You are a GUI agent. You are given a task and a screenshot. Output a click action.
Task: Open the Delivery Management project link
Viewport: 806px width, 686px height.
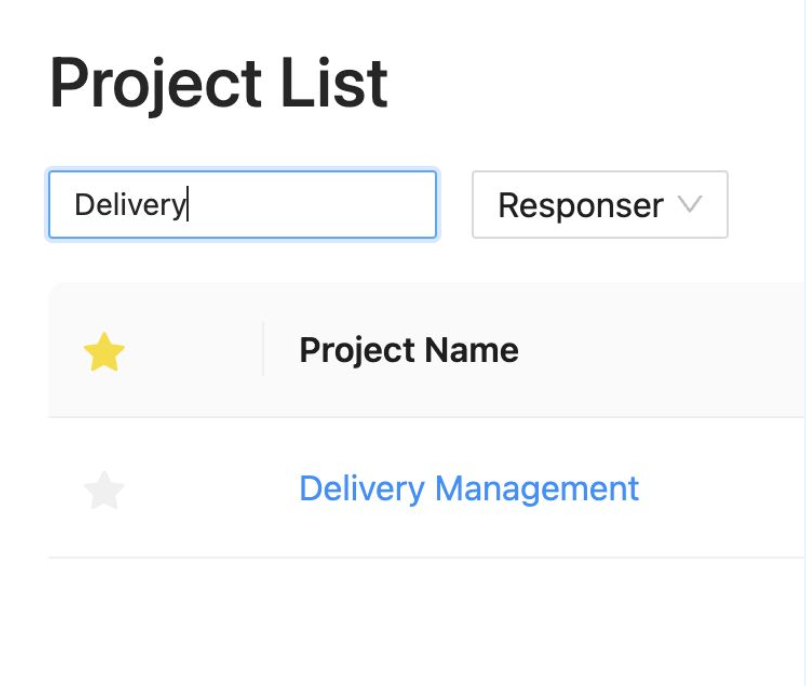tap(468, 489)
